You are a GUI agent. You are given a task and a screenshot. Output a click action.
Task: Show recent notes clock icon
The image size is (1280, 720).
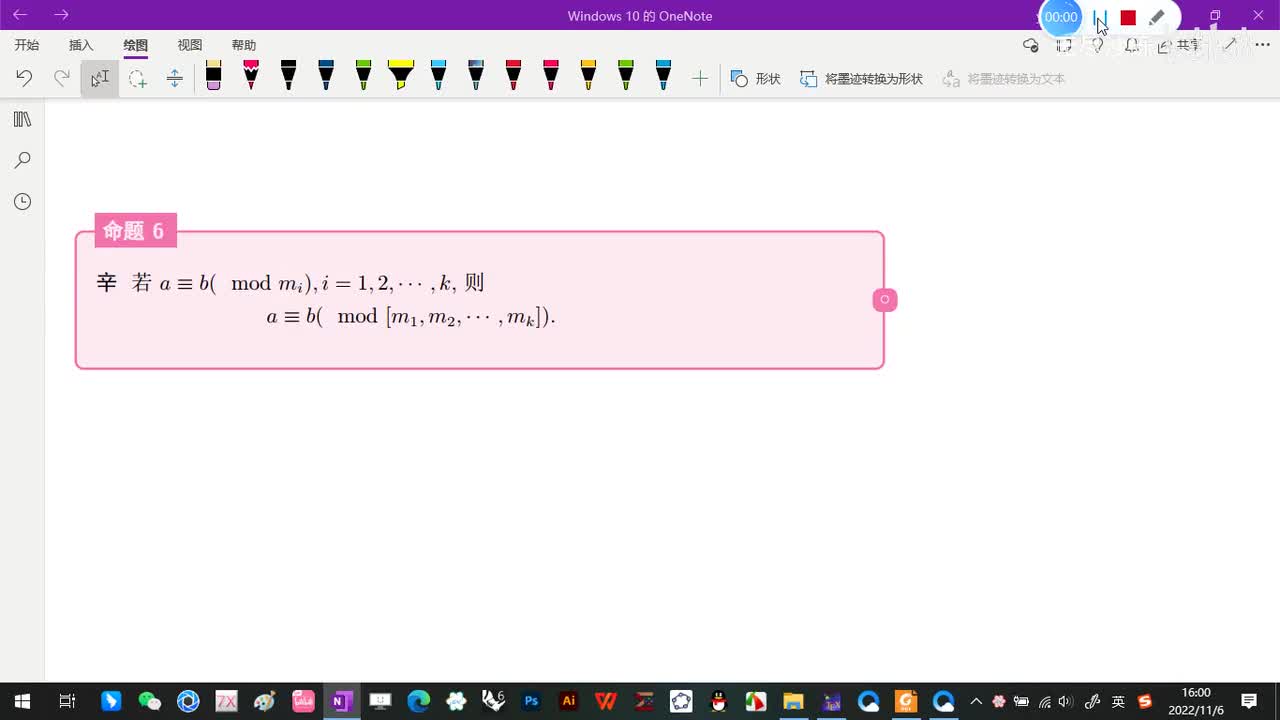22,202
